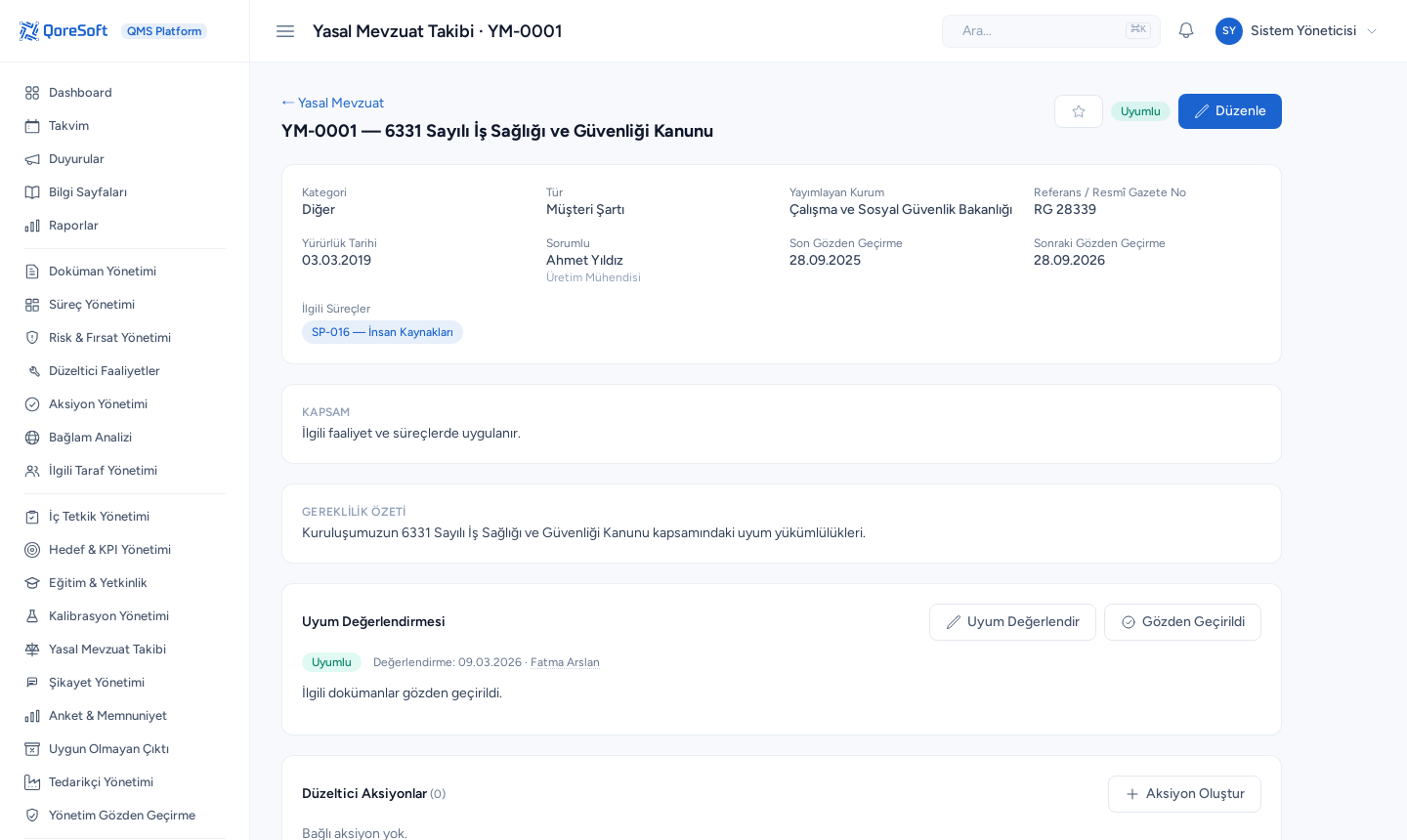
Task: Toggle the sidebar hamburger menu
Action: click(285, 31)
